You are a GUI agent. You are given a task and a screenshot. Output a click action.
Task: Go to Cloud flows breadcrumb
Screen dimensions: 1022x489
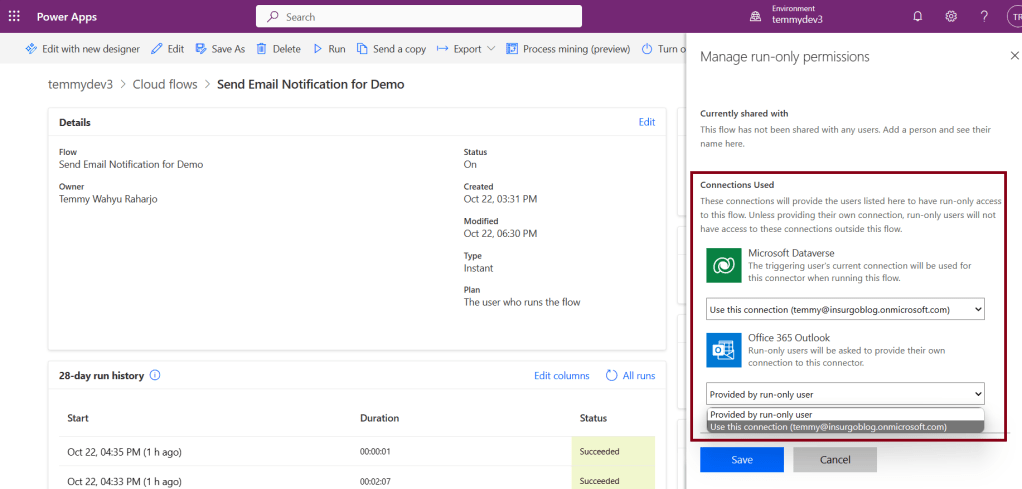(165, 84)
